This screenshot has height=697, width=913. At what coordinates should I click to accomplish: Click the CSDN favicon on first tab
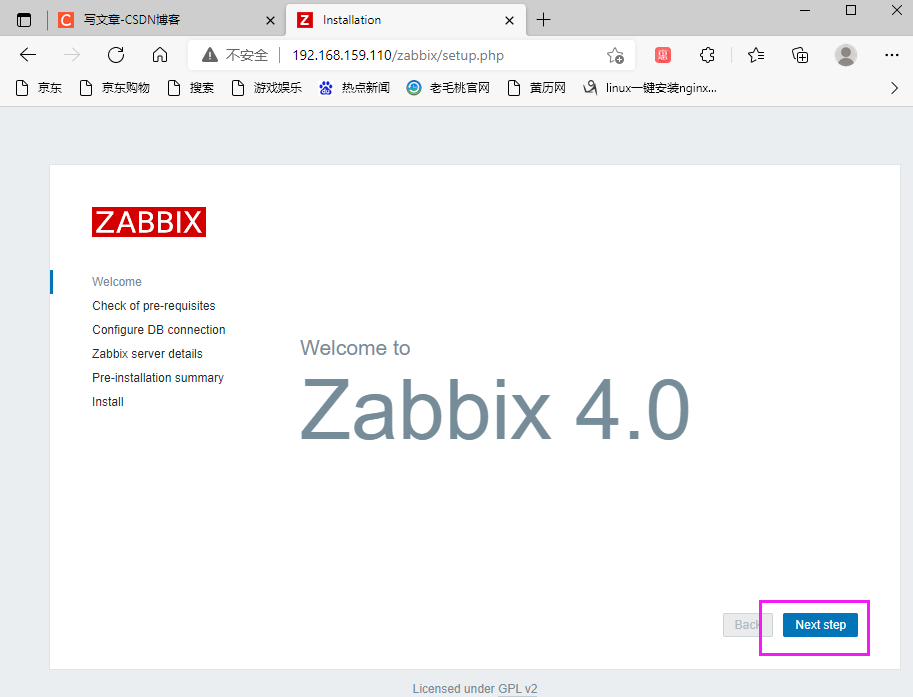tap(66, 20)
